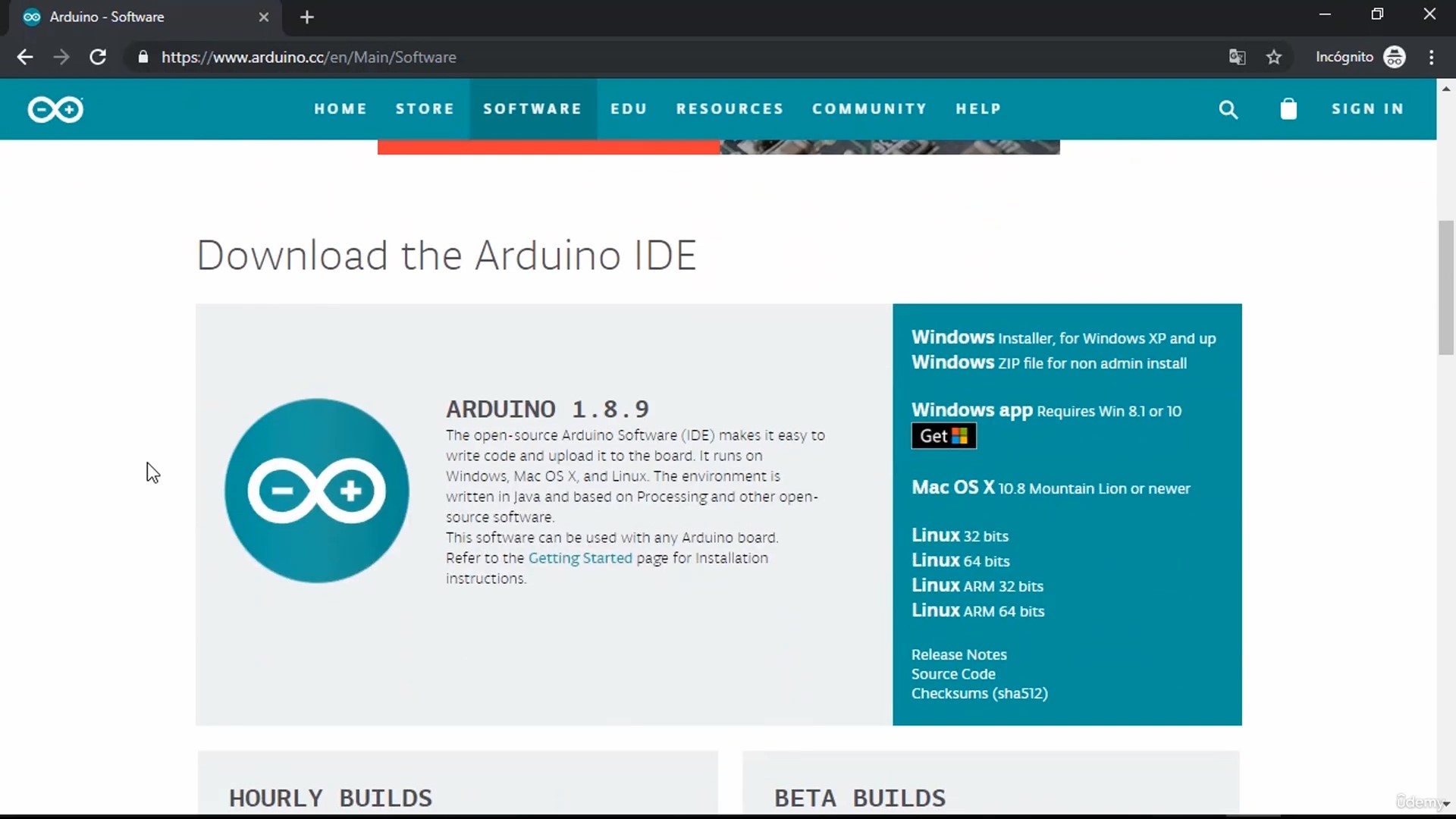Open Checksums (sha512) link
Image resolution: width=1456 pixels, height=819 pixels.
[x=980, y=694]
